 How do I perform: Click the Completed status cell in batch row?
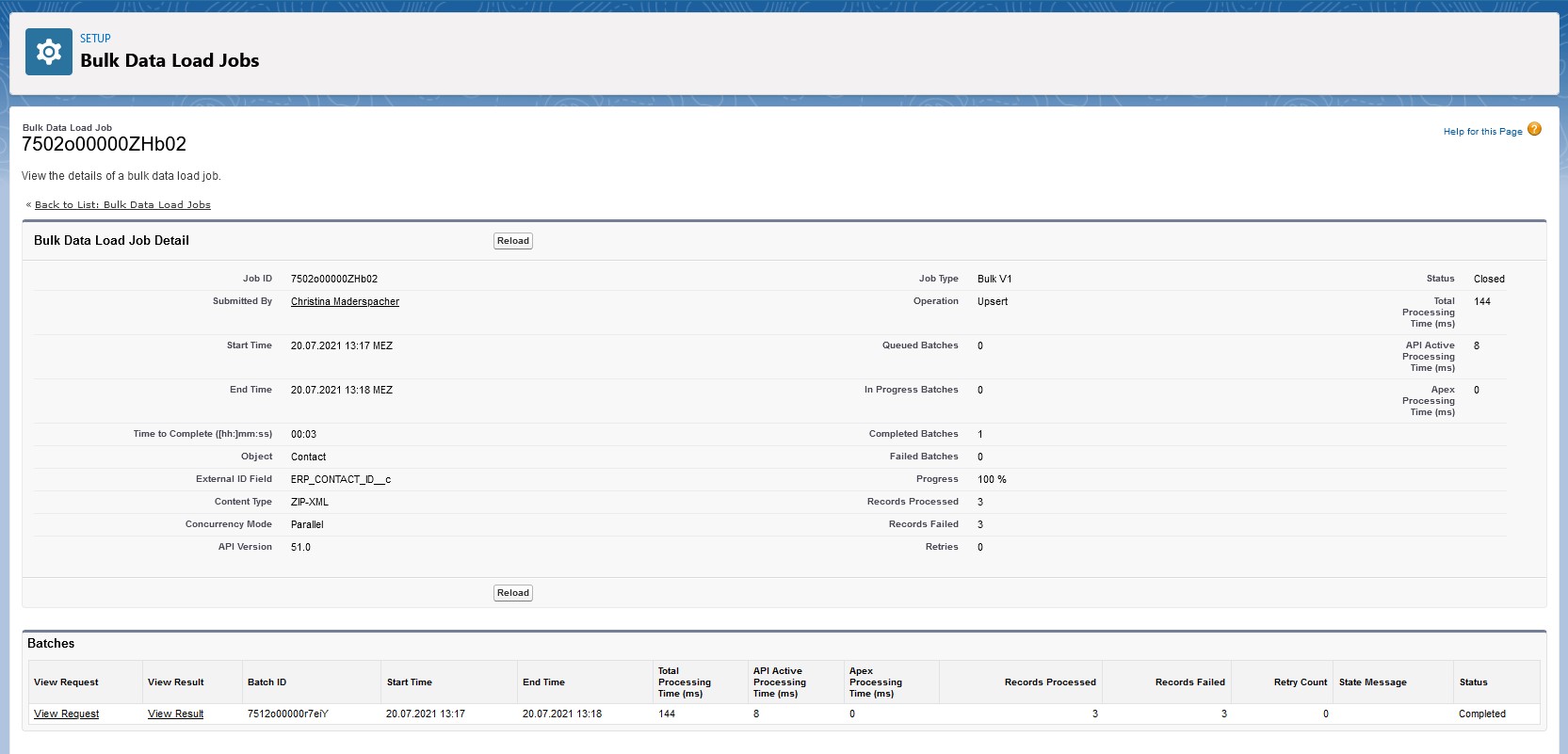pos(1481,714)
